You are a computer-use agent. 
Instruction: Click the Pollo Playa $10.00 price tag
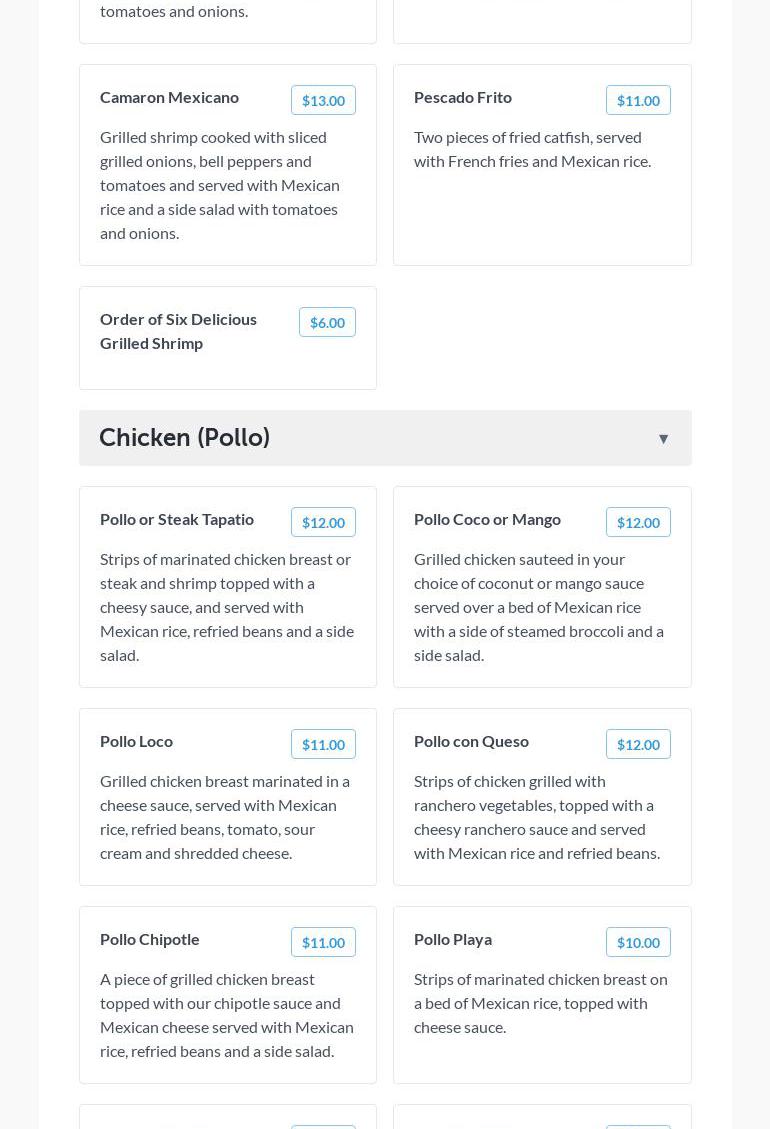pyautogui.click(x=638, y=942)
